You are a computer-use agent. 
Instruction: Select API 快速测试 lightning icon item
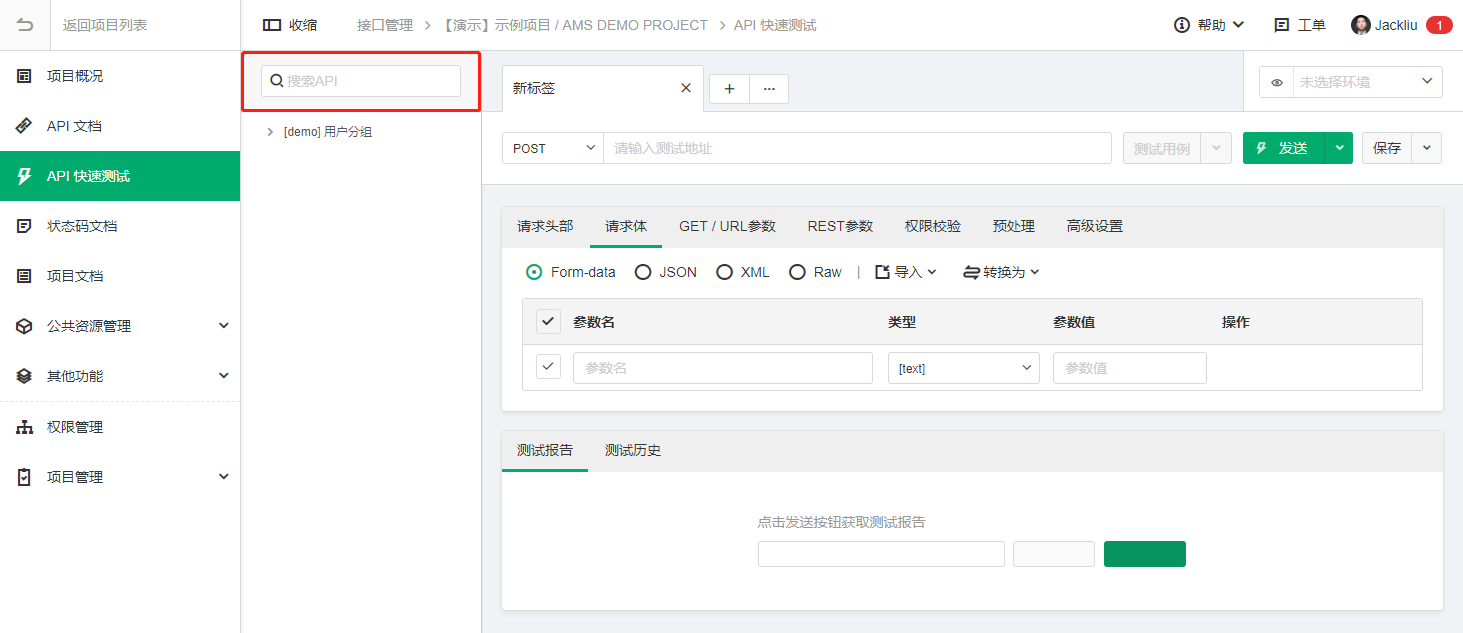point(120,176)
